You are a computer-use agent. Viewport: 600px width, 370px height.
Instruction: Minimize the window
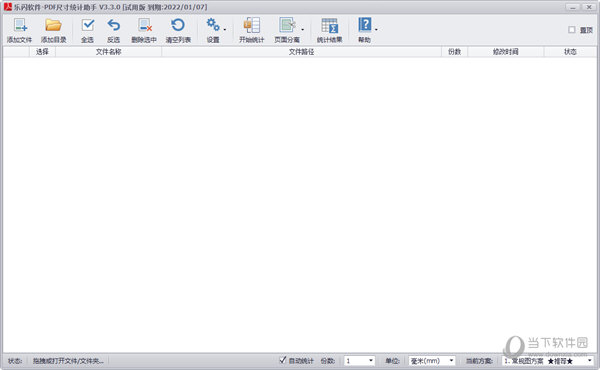pos(573,7)
